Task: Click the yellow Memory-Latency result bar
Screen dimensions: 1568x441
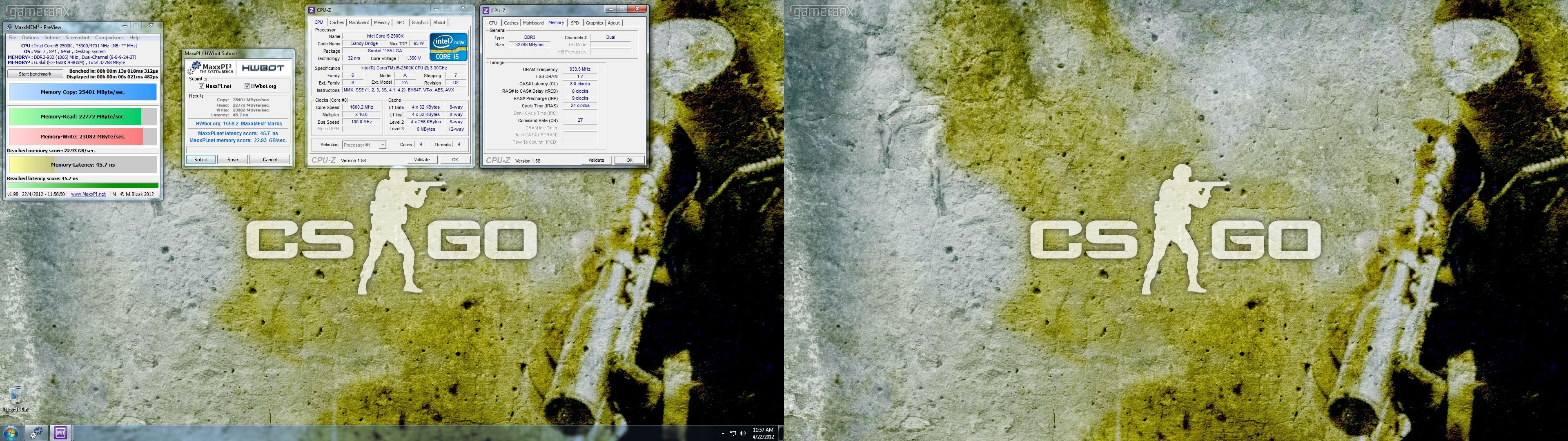Action: coord(83,165)
